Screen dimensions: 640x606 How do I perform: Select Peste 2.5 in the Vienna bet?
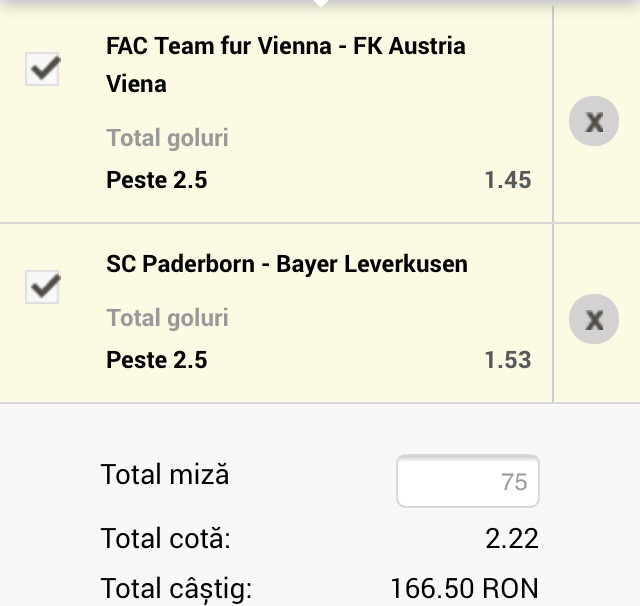click(x=157, y=180)
